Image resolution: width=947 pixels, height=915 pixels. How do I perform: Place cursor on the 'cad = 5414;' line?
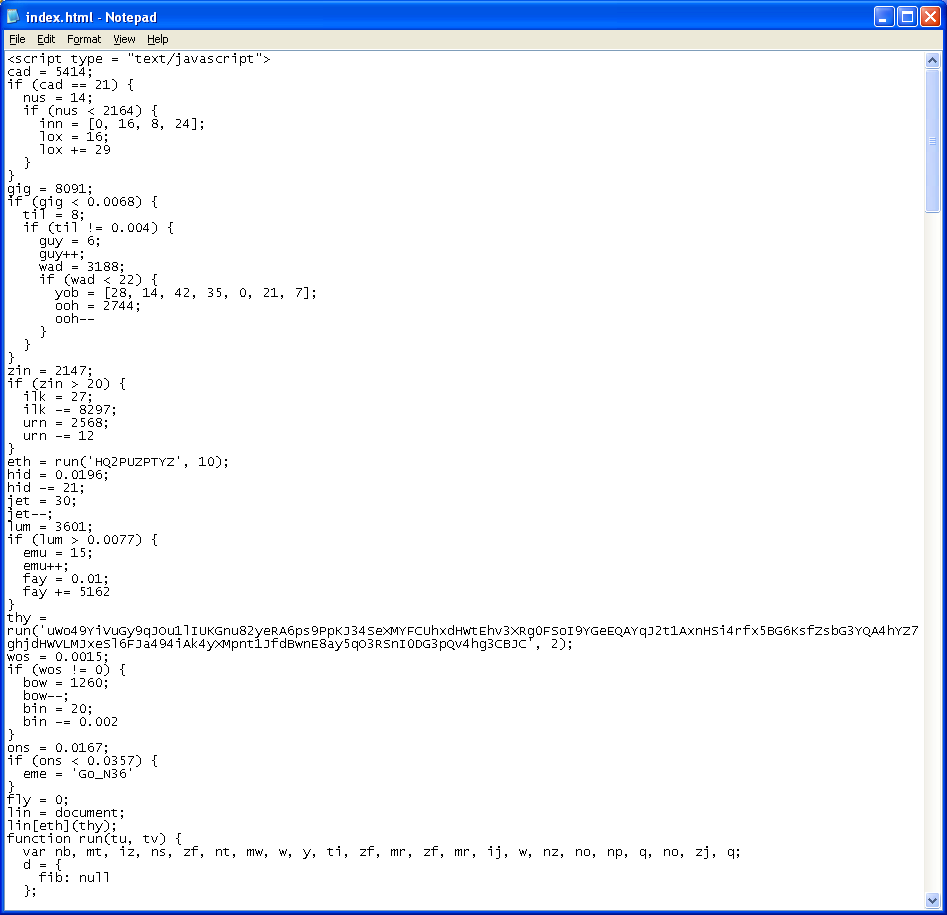pyautogui.click(x=50, y=73)
